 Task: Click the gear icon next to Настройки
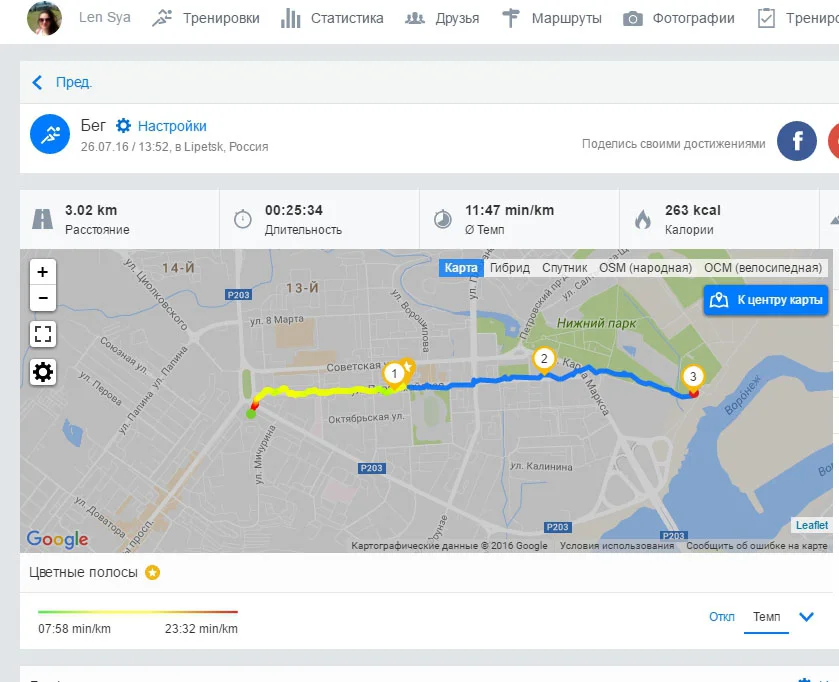click(124, 126)
